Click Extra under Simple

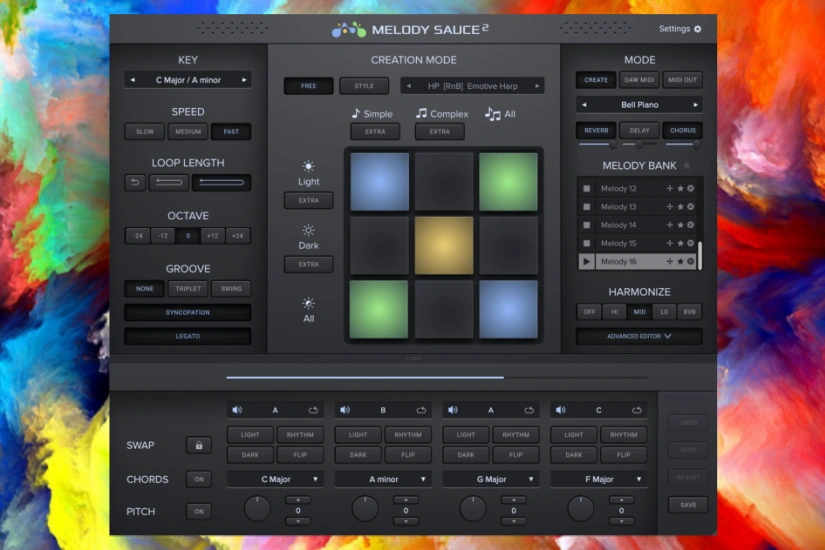tap(375, 132)
